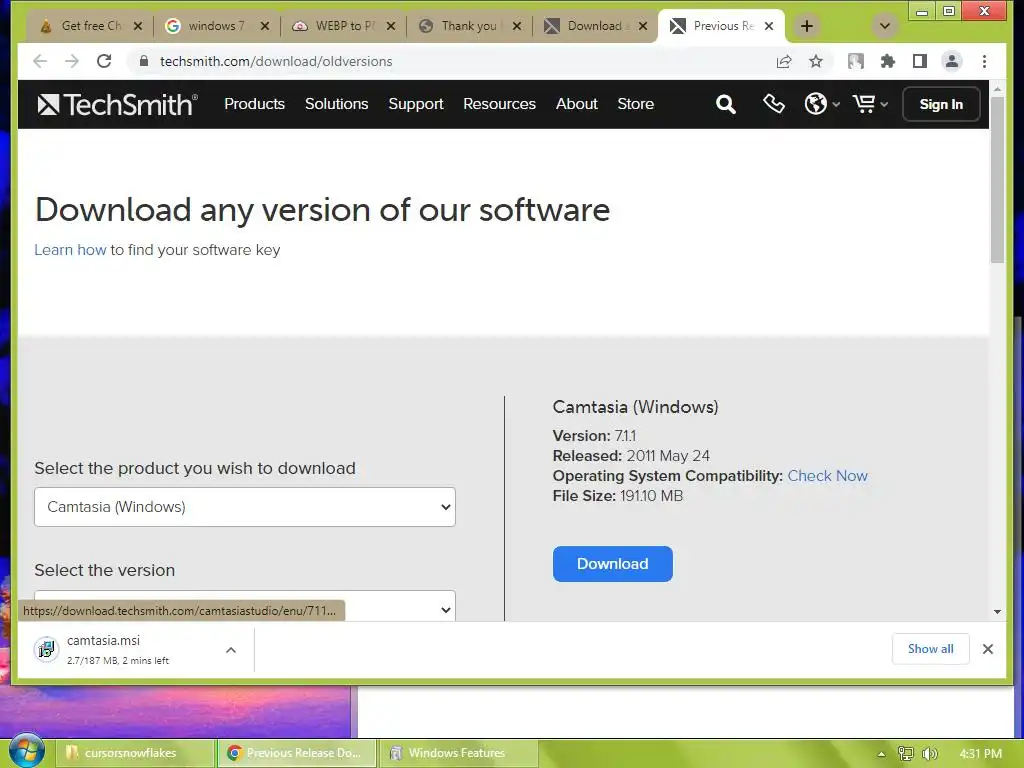This screenshot has height=768, width=1024.
Task: Open the Windows Start orb
Action: coord(26,751)
